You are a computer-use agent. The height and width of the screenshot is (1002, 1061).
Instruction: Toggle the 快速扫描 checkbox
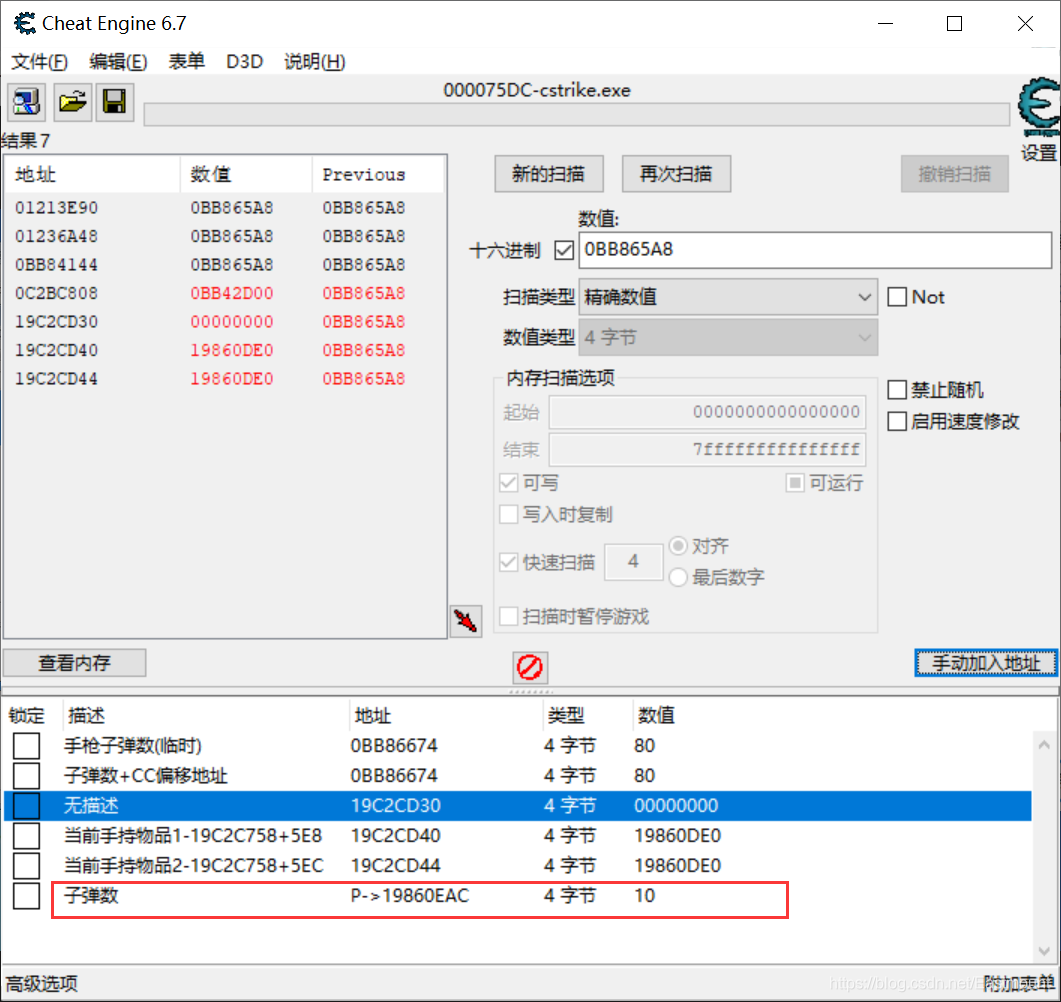pyautogui.click(x=508, y=562)
